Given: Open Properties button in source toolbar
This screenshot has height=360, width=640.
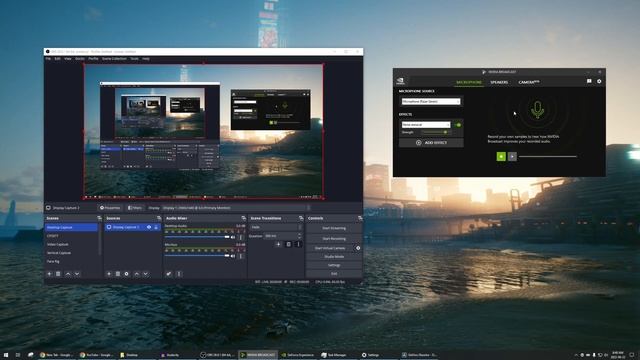Looking at the screenshot, I should pos(110,208).
